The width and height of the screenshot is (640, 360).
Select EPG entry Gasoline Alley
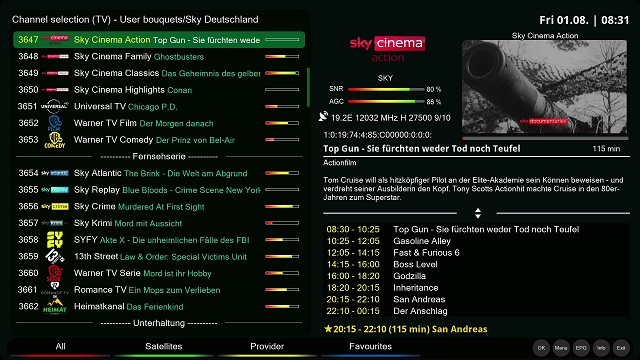pyautogui.click(x=476, y=241)
